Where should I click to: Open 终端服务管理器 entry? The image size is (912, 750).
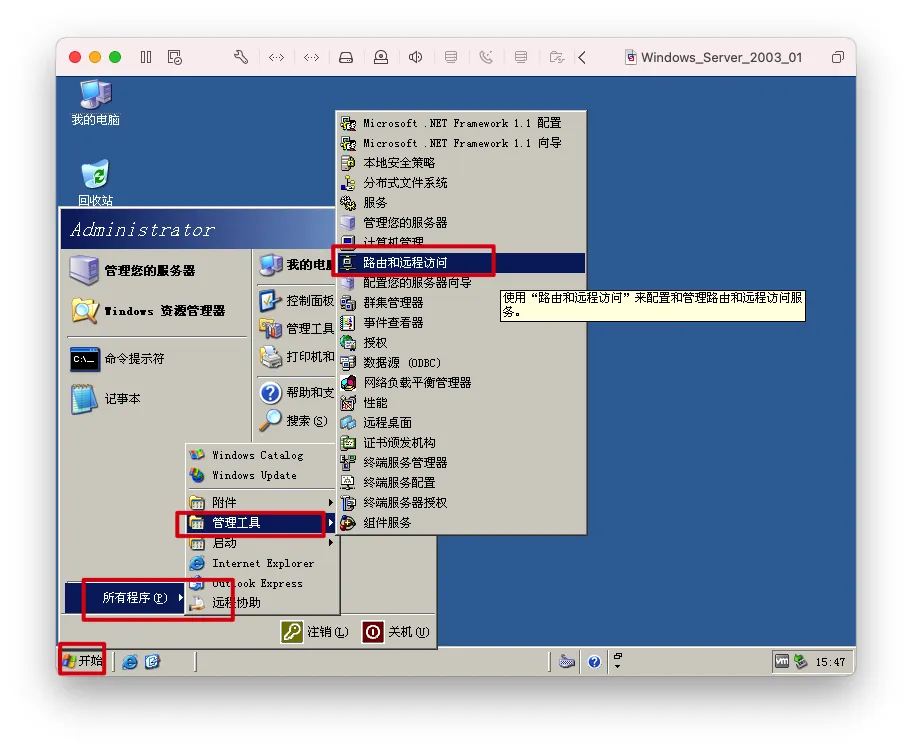(461, 463)
